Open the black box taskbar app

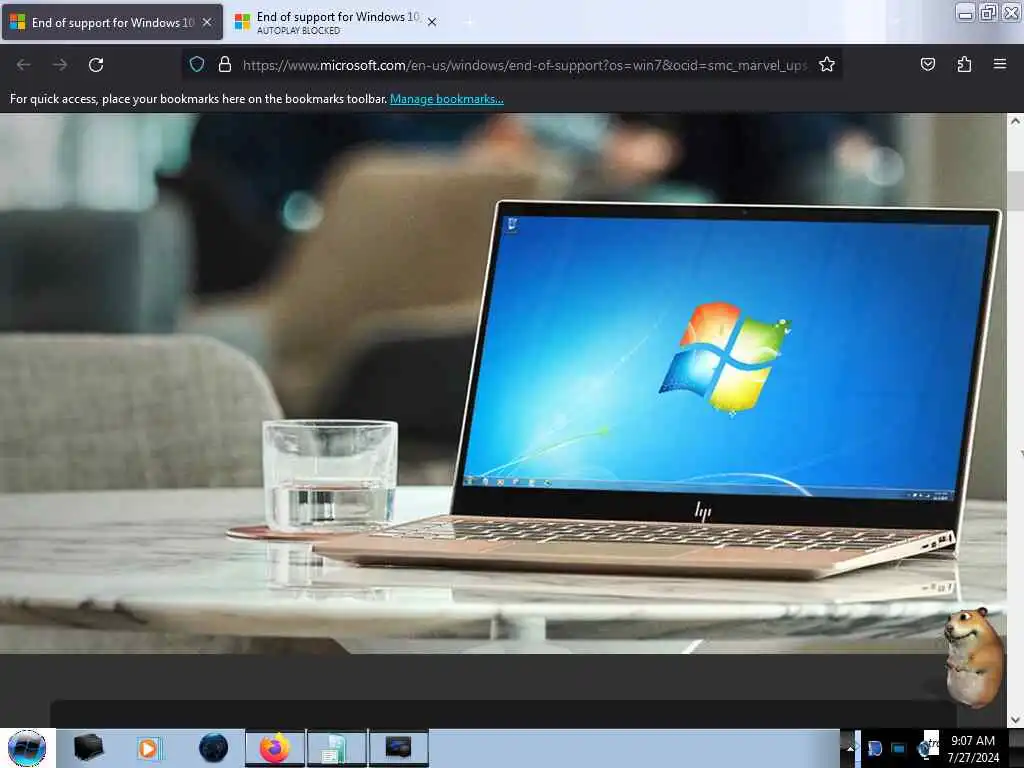88,748
